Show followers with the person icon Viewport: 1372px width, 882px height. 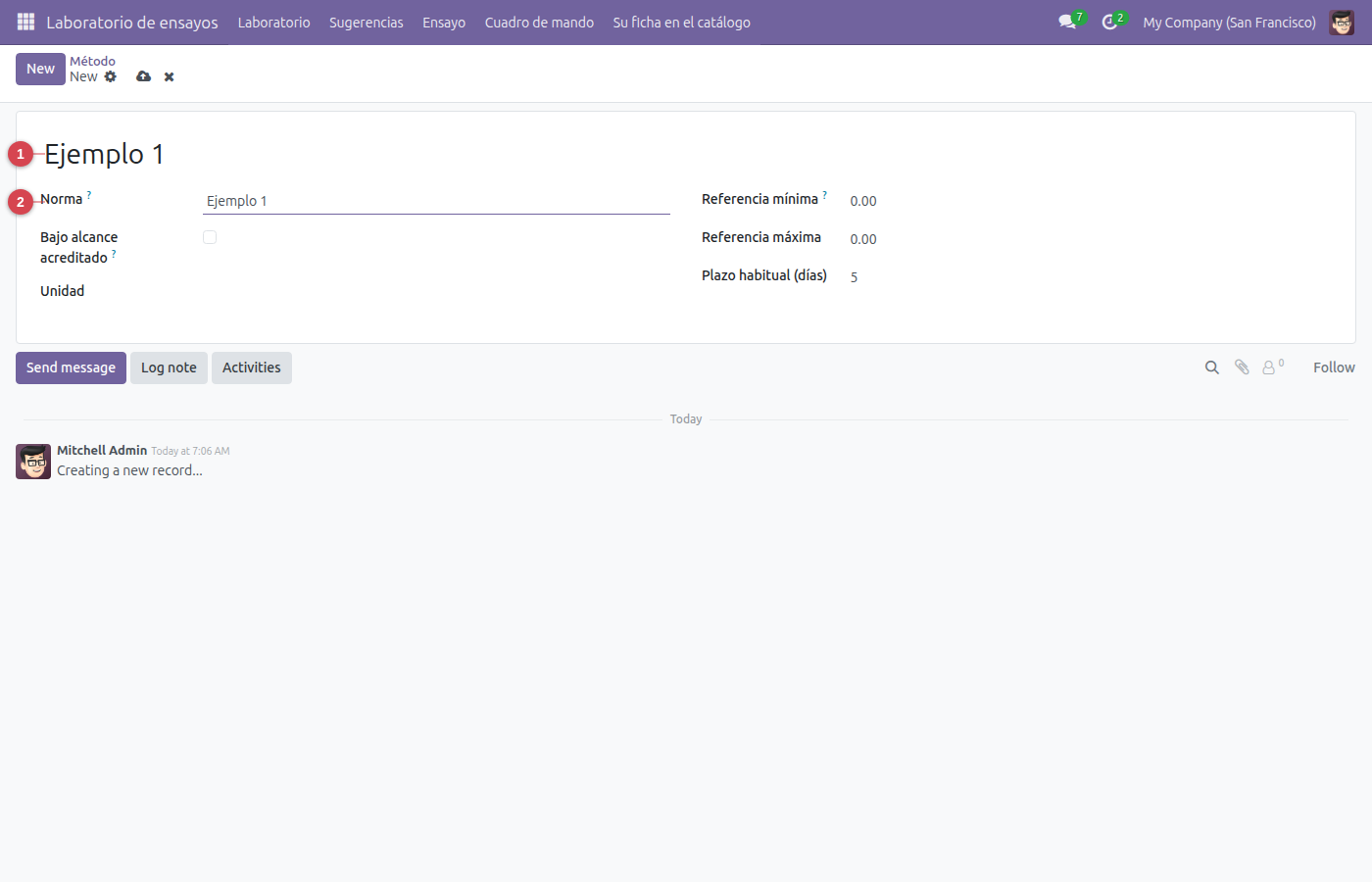[1270, 367]
